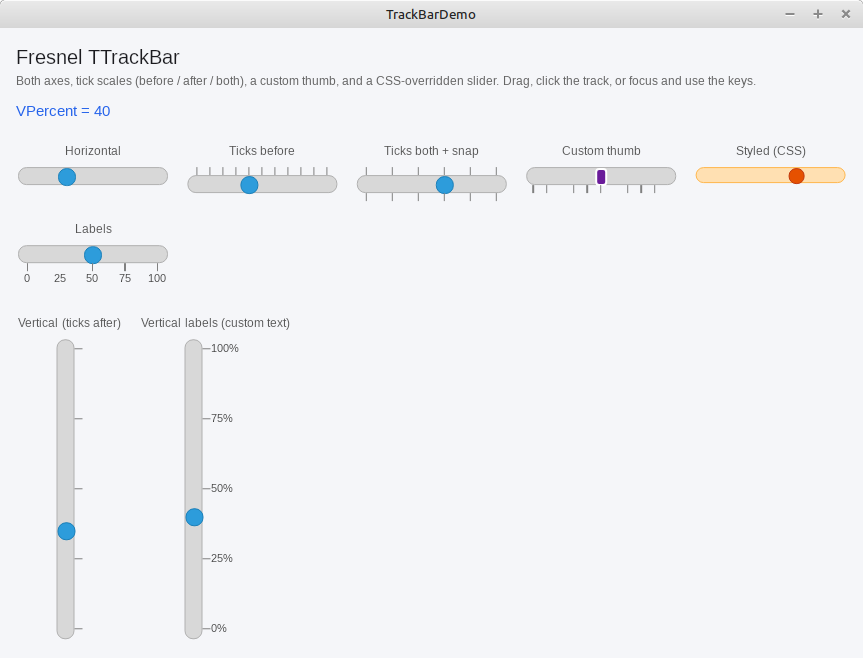The height and width of the screenshot is (658, 863).
Task: Click the 75 tick label under Labels slider
Action: (125, 278)
